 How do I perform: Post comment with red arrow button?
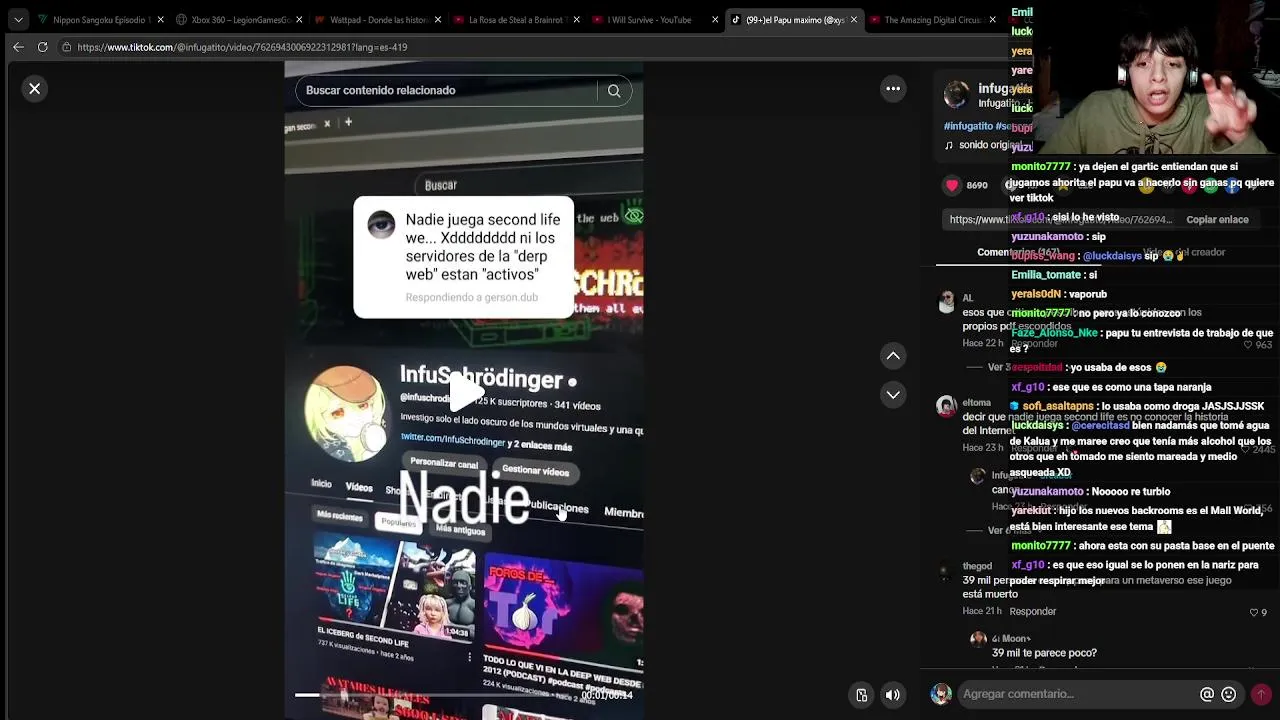(1261, 694)
